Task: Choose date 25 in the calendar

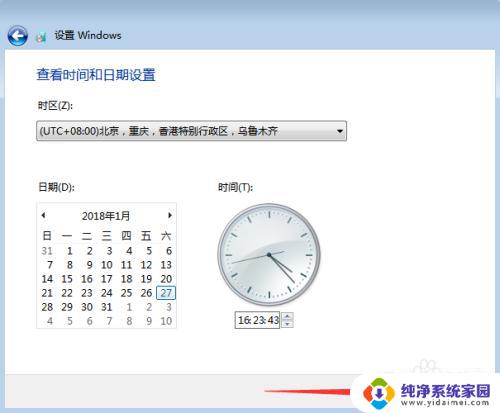Action: [x=126, y=293]
